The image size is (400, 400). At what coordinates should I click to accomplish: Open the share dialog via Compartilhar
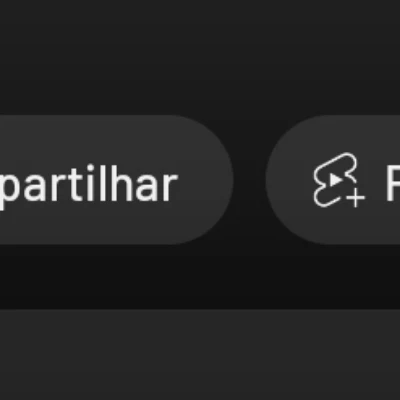tap(116, 180)
